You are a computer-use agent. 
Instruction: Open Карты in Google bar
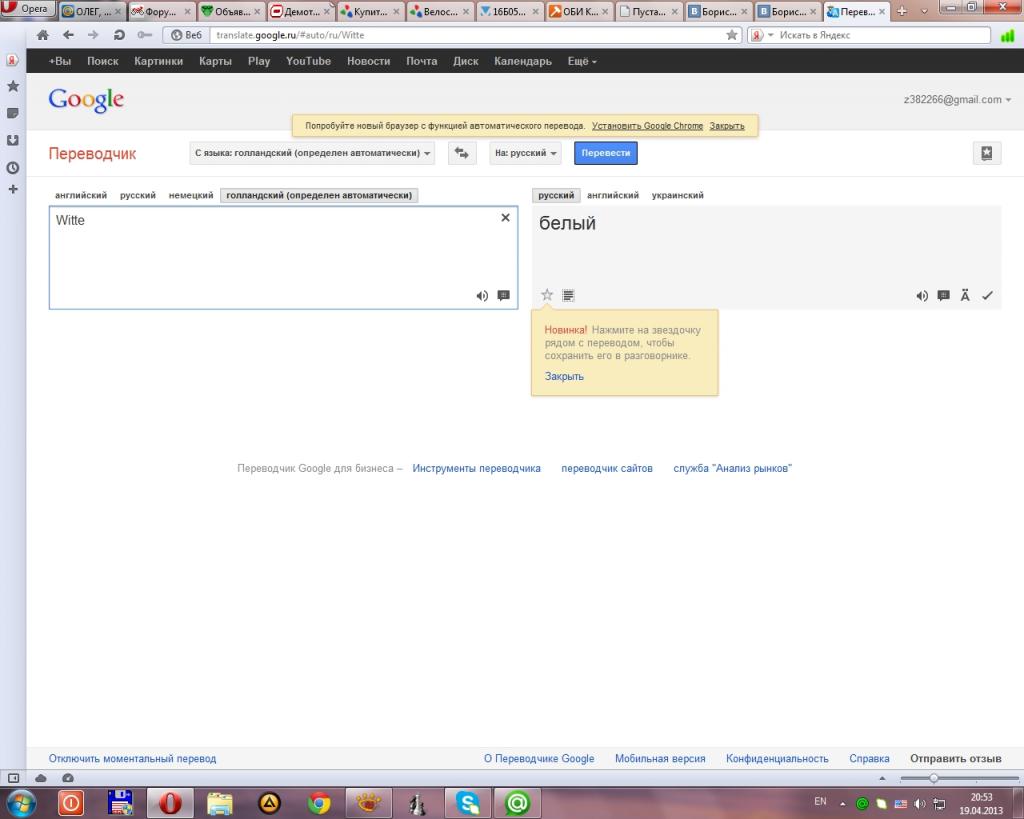point(216,61)
